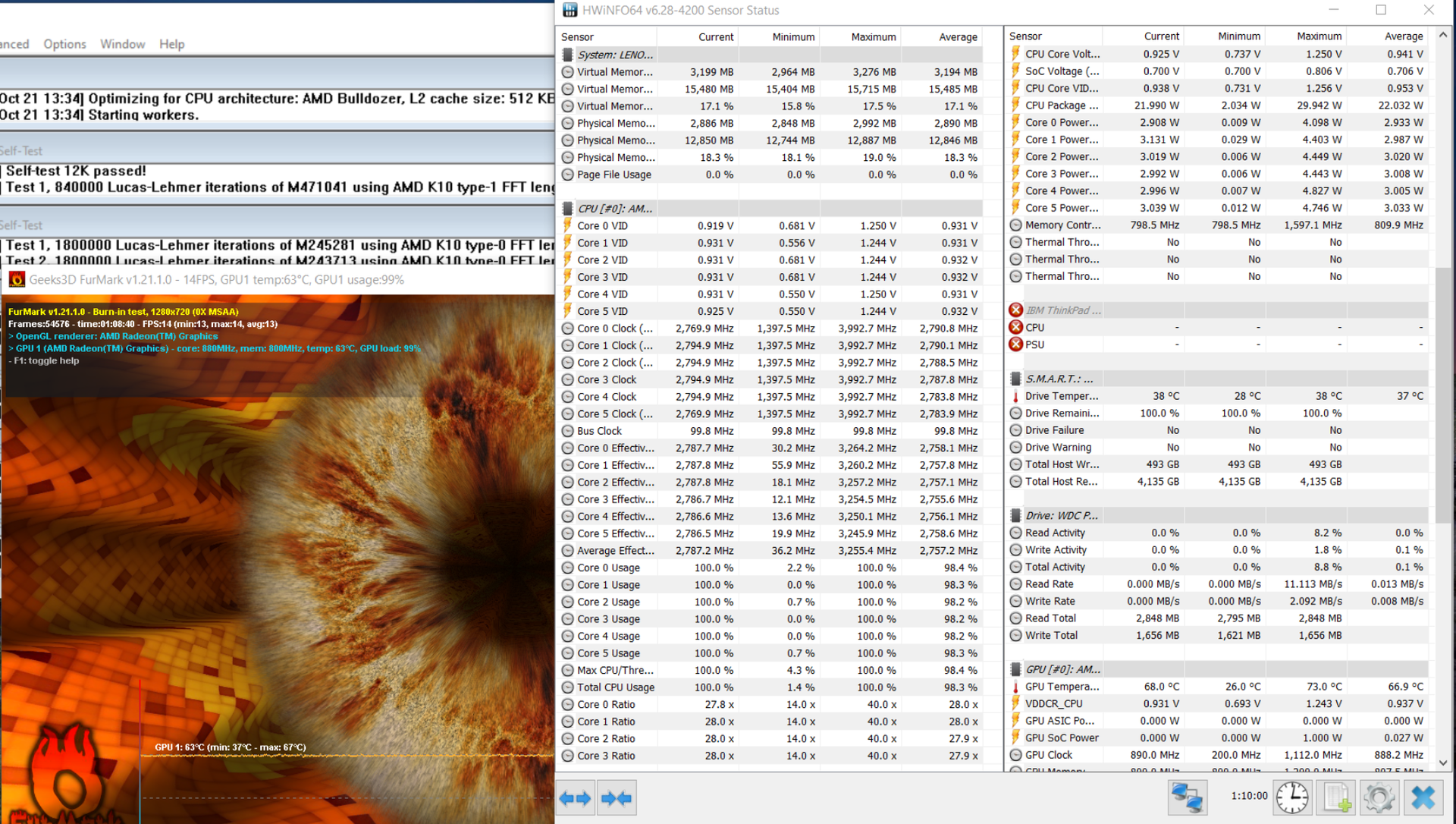The height and width of the screenshot is (824, 1456).
Task: Select the System: LENO... group header
Action: coord(770,55)
